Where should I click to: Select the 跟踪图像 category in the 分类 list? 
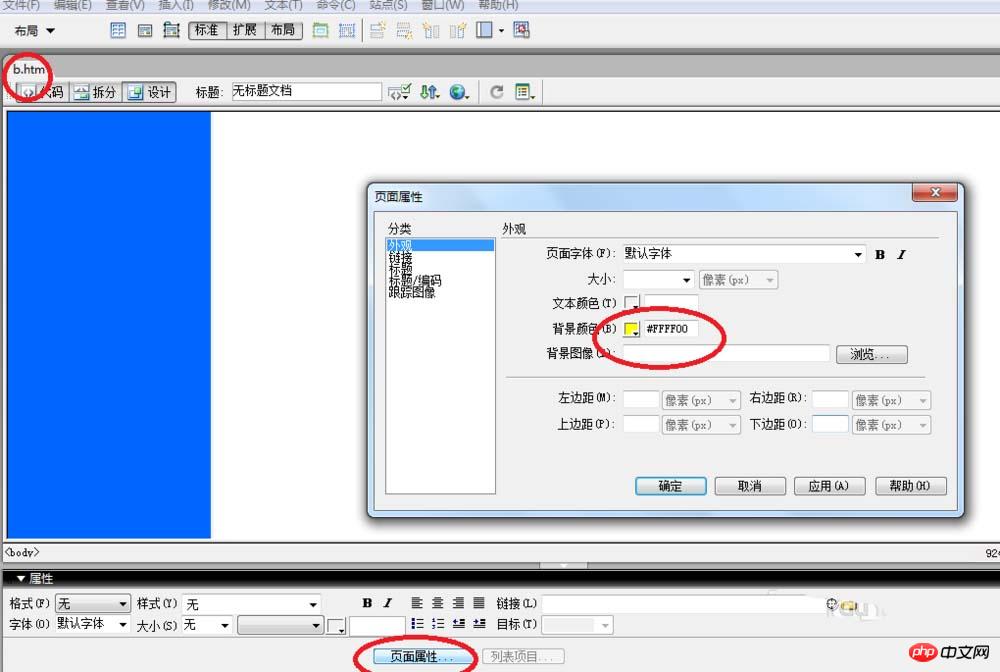pos(412,292)
